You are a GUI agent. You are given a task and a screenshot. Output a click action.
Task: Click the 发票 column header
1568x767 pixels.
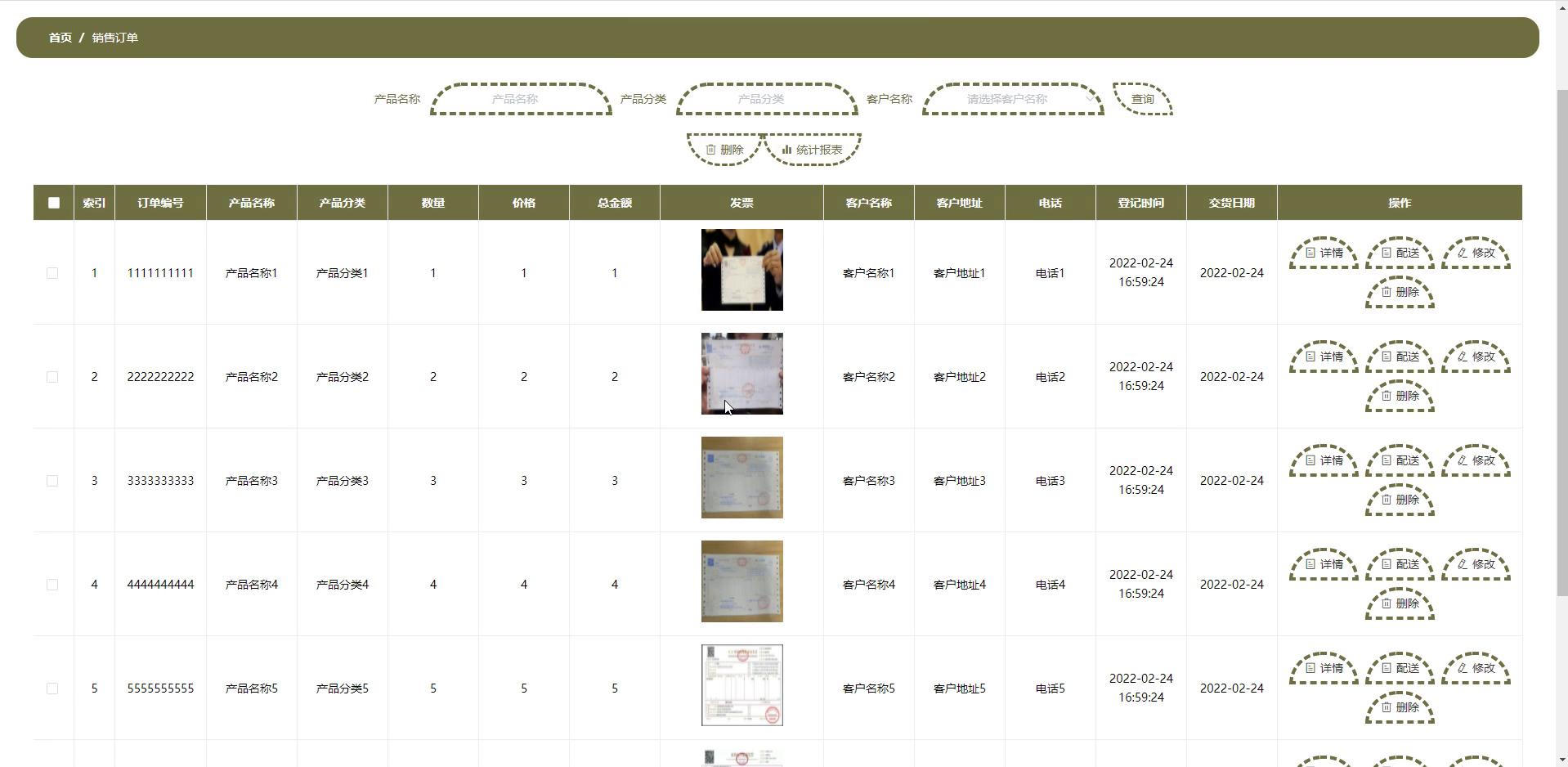741,203
